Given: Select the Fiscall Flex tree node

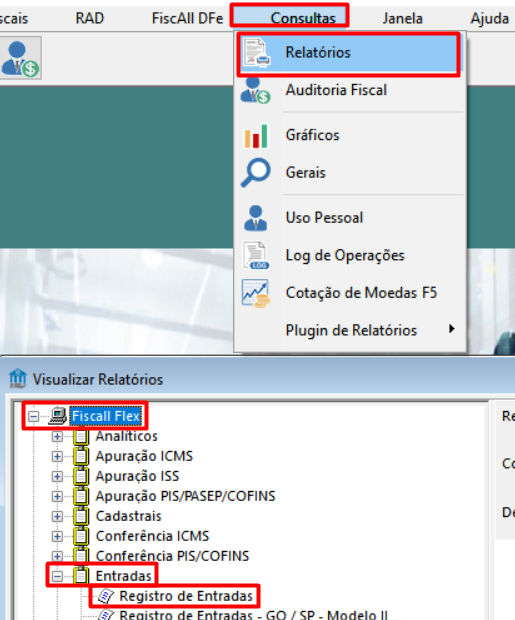Looking at the screenshot, I should [106, 416].
